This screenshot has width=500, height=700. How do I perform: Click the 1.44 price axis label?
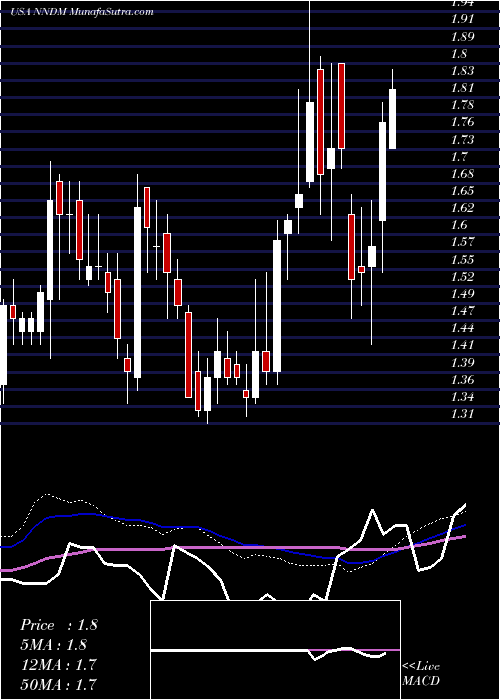pyautogui.click(x=461, y=329)
